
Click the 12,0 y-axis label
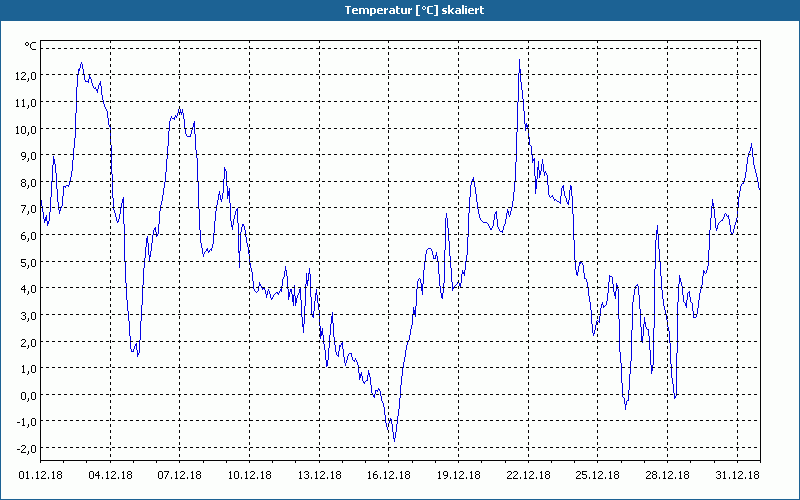(26, 76)
